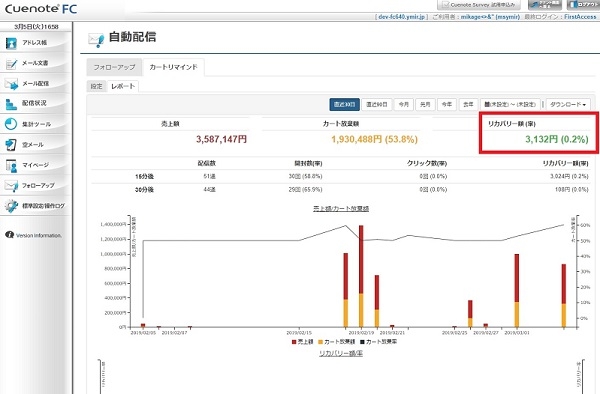Click the 108円 (0.0%) recovery cell
Image resolution: width=600 pixels, height=394 pixels.
click(571, 189)
